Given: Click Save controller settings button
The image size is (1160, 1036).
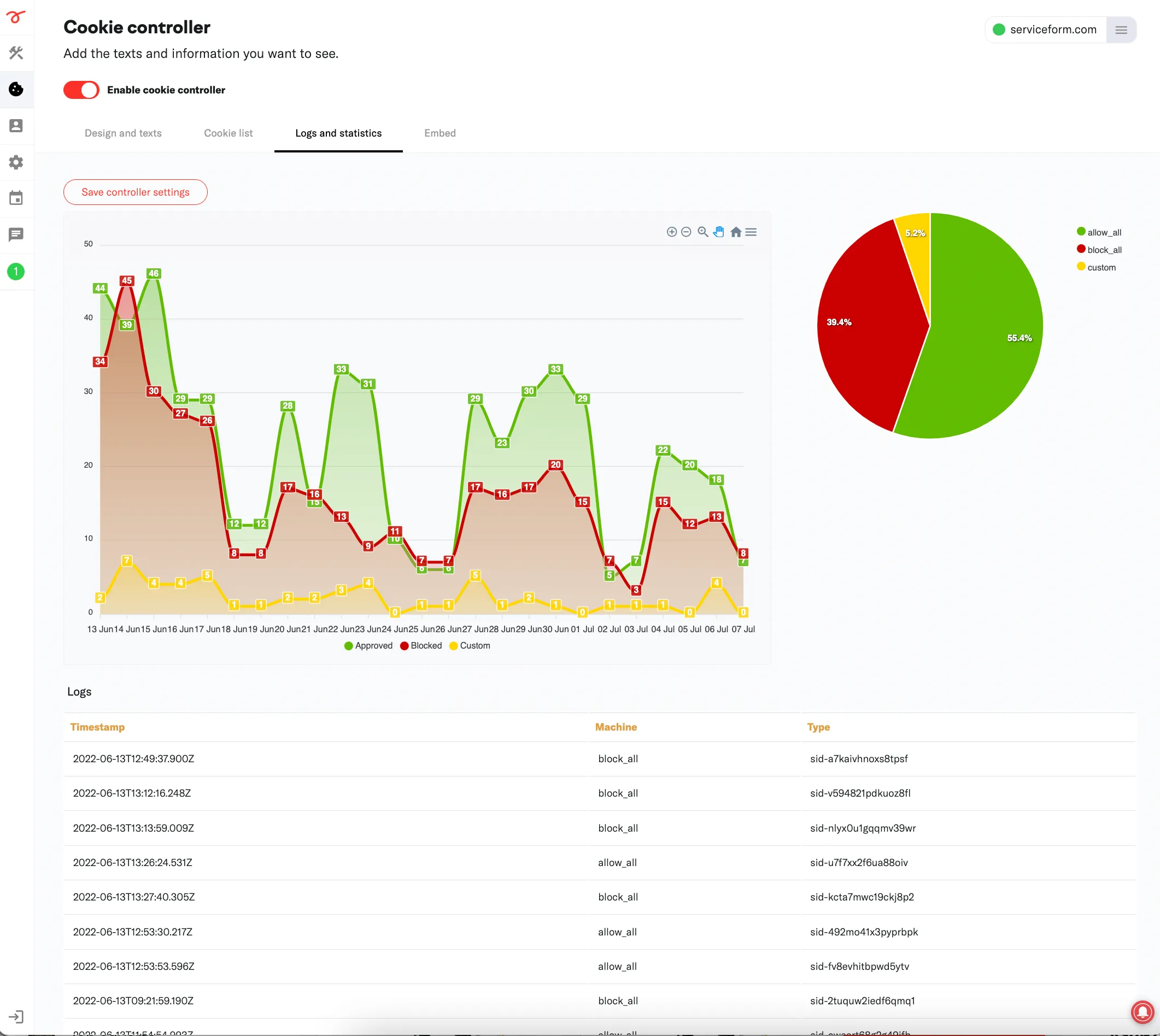Looking at the screenshot, I should pyautogui.click(x=136, y=192).
